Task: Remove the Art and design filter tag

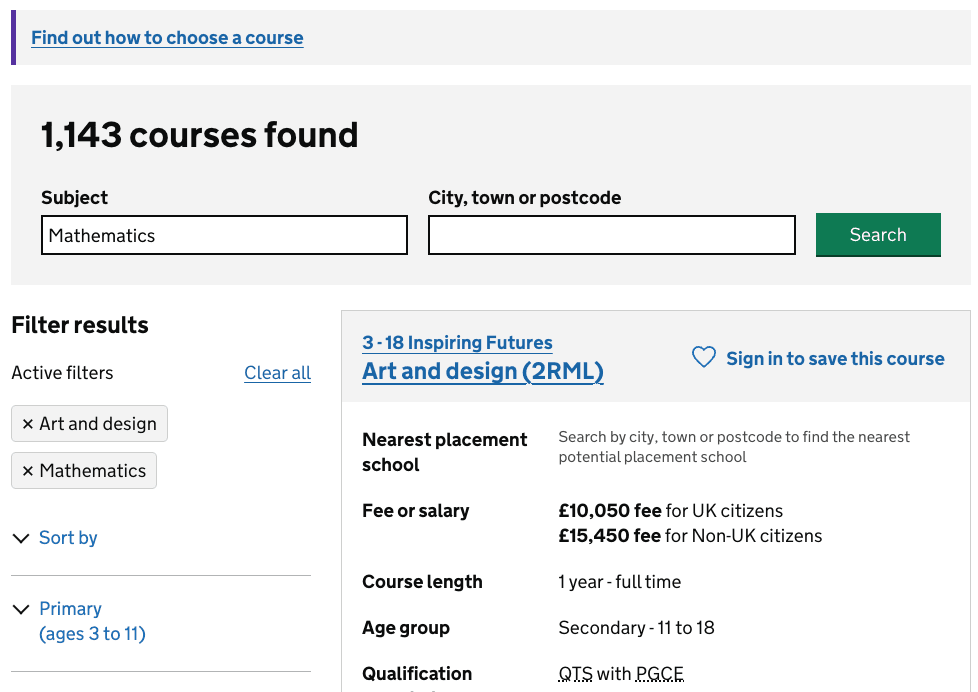Action: [89, 424]
